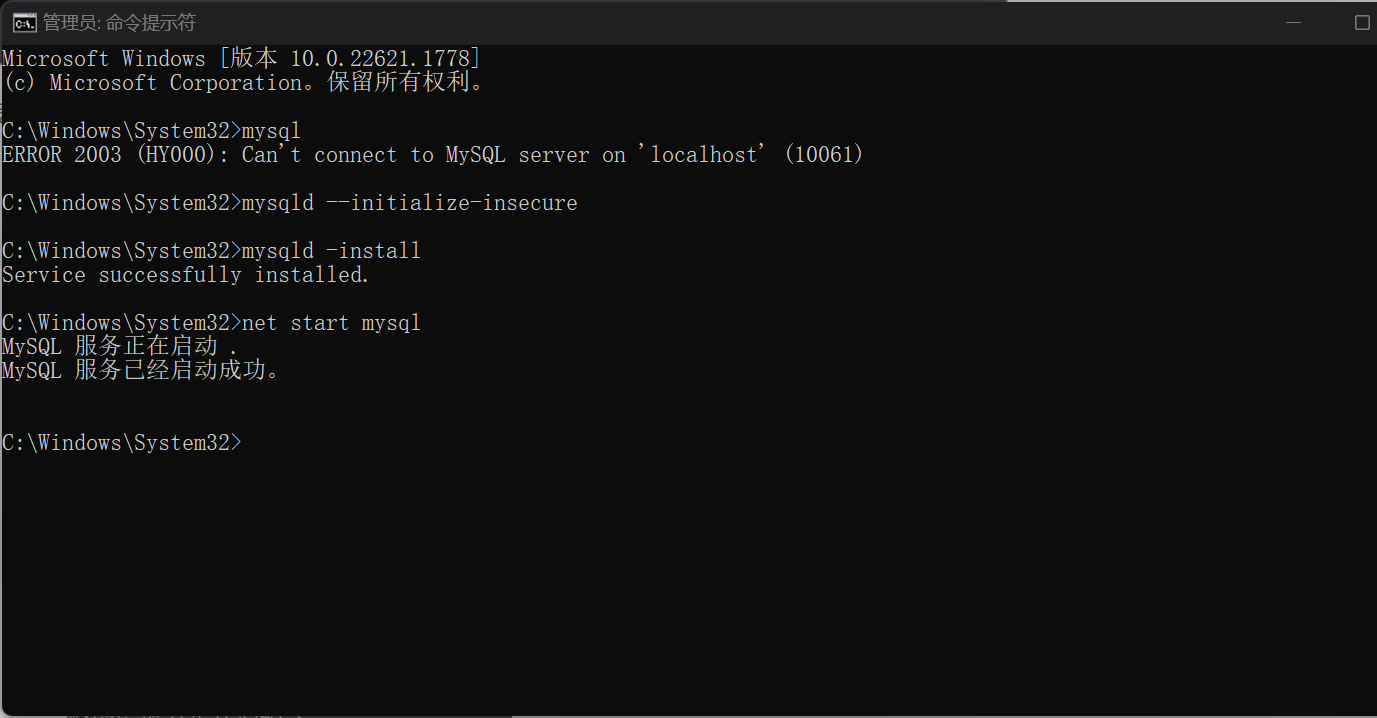Image resolution: width=1377 pixels, height=718 pixels.
Task: Click the Microsoft Corporation copyright line
Action: pyautogui.click(x=240, y=82)
